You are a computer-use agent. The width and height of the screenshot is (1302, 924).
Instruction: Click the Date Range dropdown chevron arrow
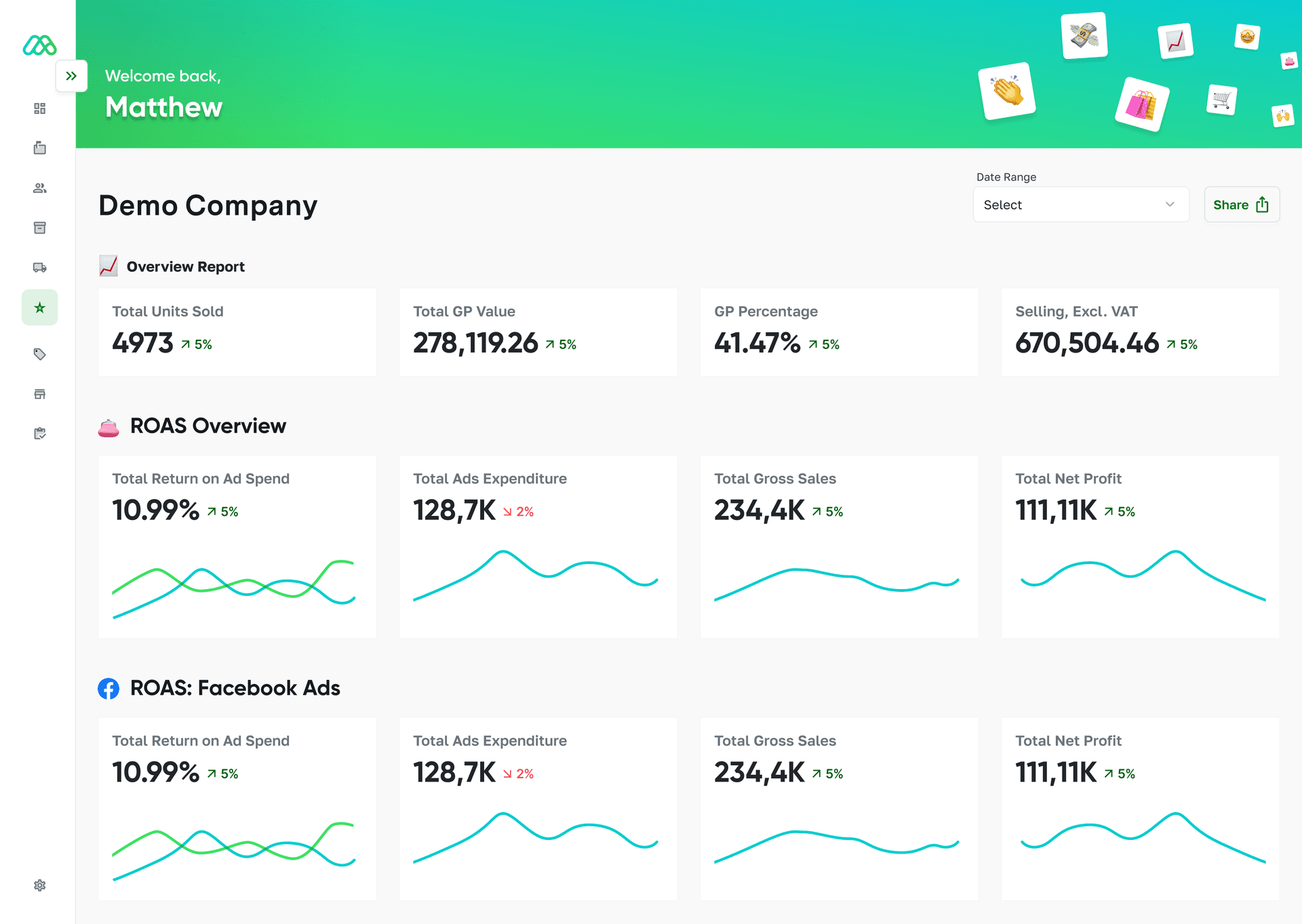[1170, 205]
